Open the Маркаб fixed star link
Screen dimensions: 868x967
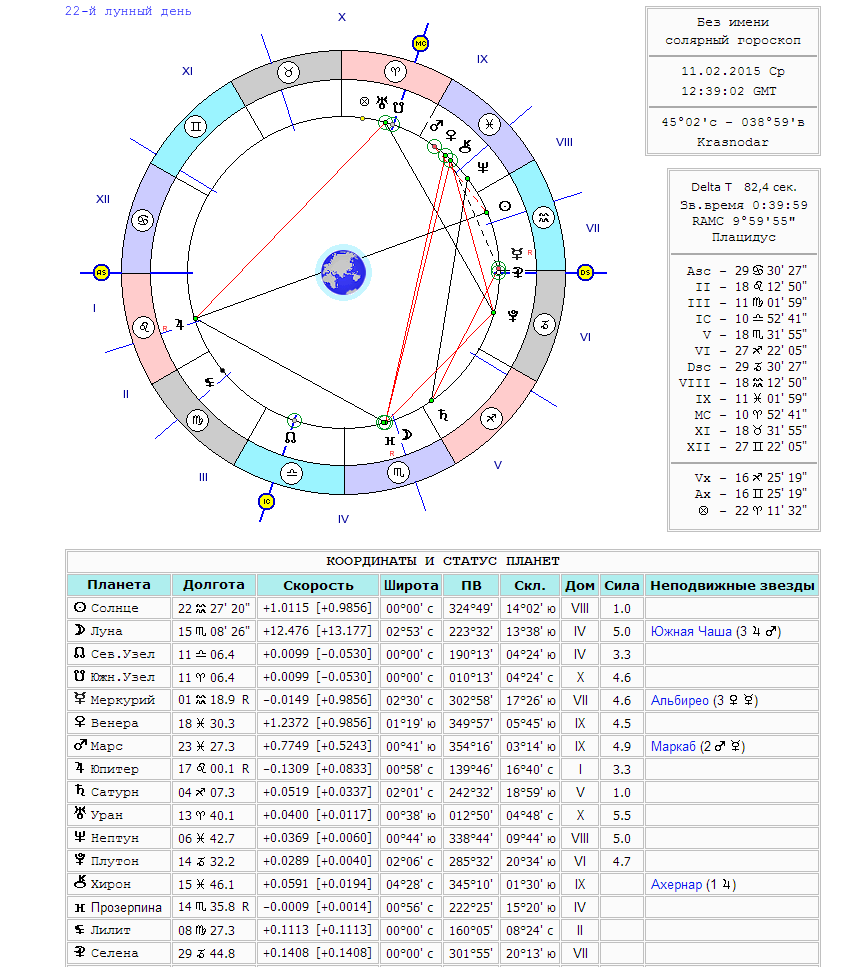point(673,746)
